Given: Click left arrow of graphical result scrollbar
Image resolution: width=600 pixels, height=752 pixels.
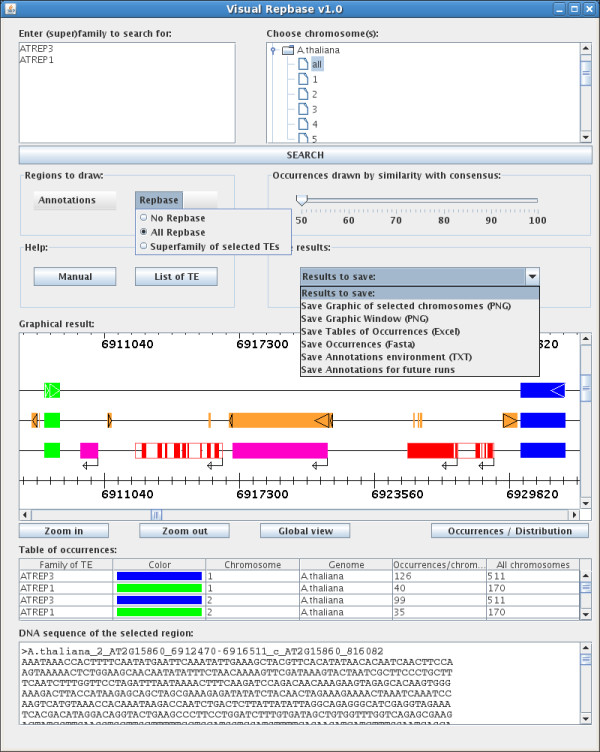Looking at the screenshot, I should click(25, 515).
